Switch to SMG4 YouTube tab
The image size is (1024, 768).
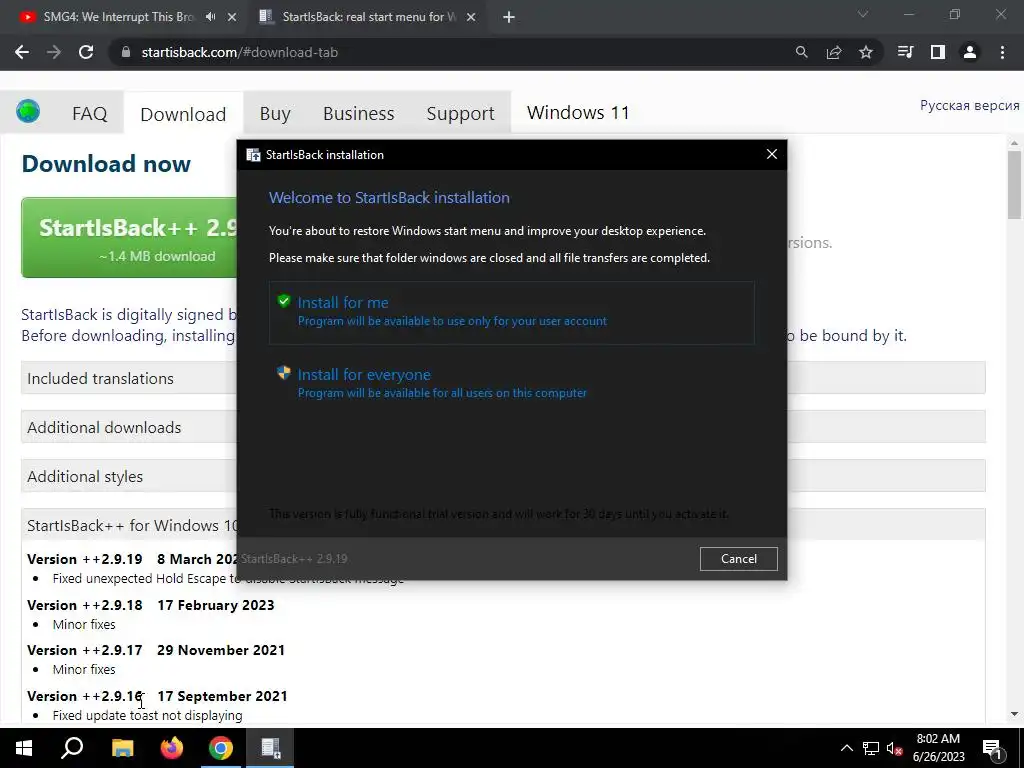(119, 17)
